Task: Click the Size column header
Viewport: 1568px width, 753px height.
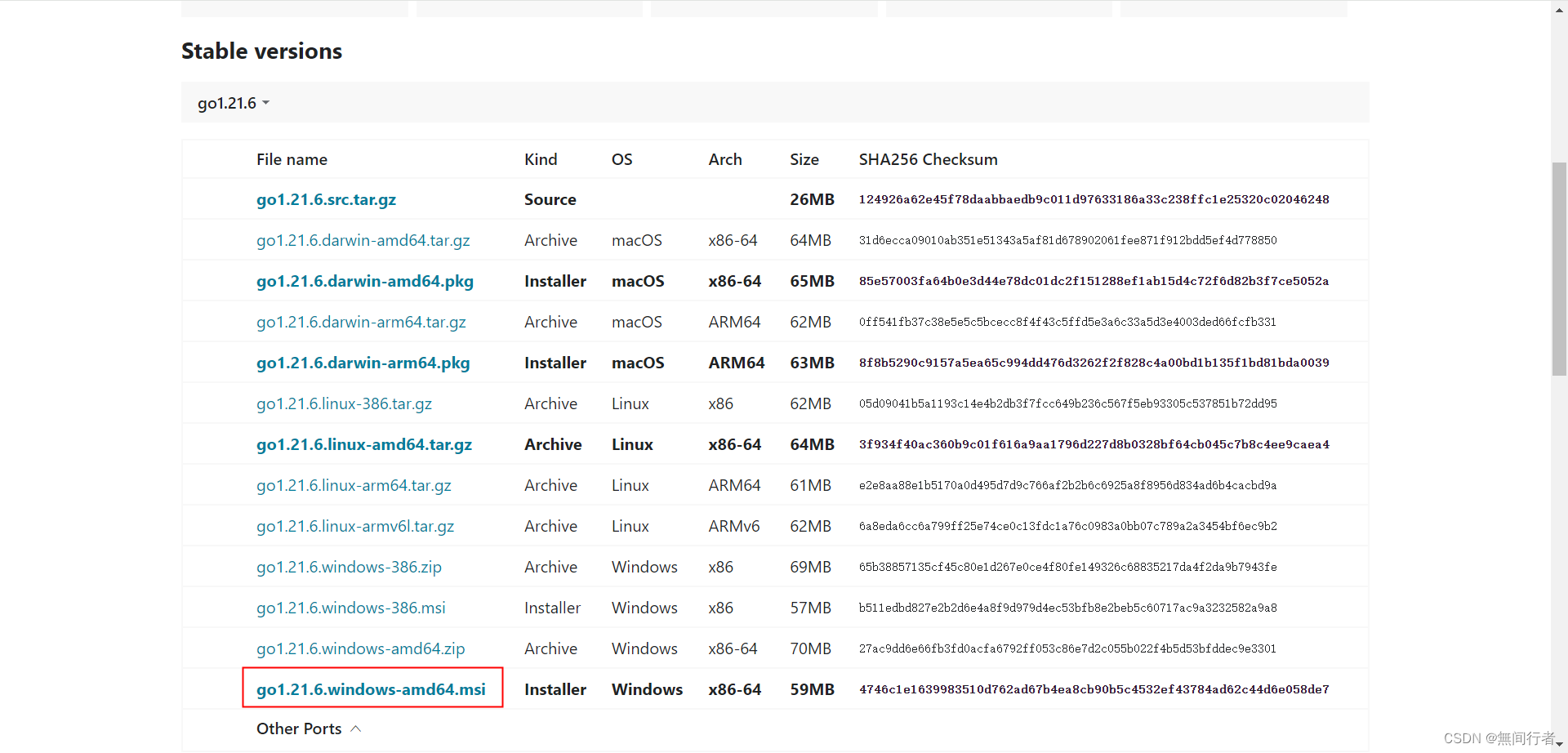Action: point(804,159)
